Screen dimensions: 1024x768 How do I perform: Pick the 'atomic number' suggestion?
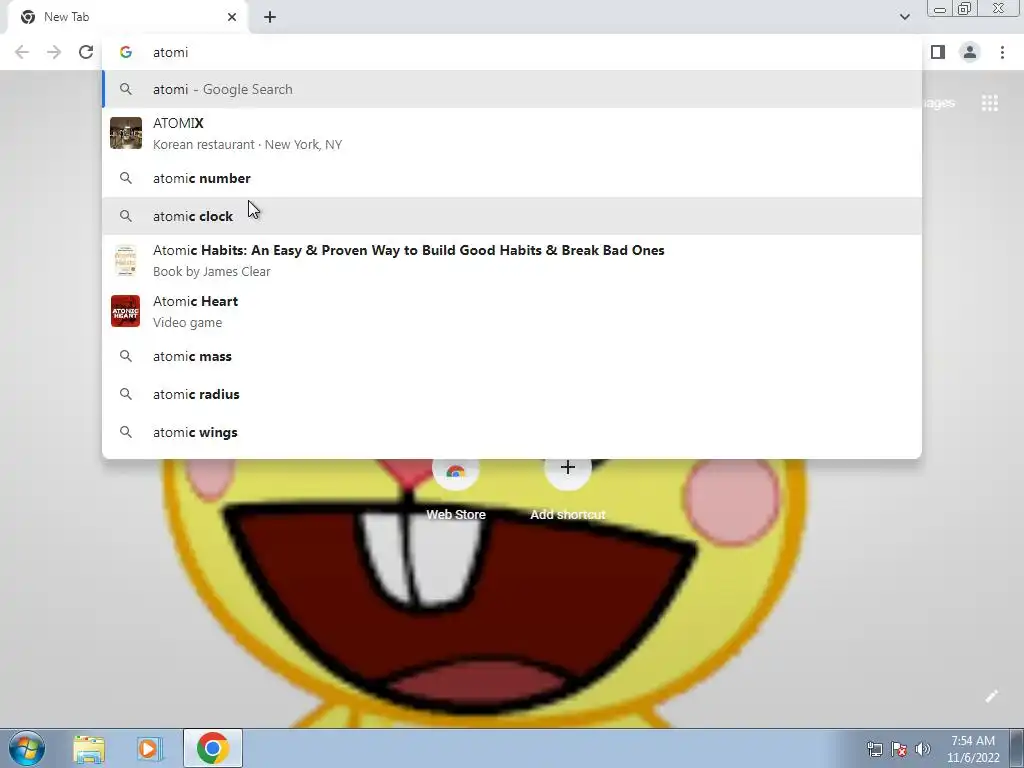click(x=512, y=178)
